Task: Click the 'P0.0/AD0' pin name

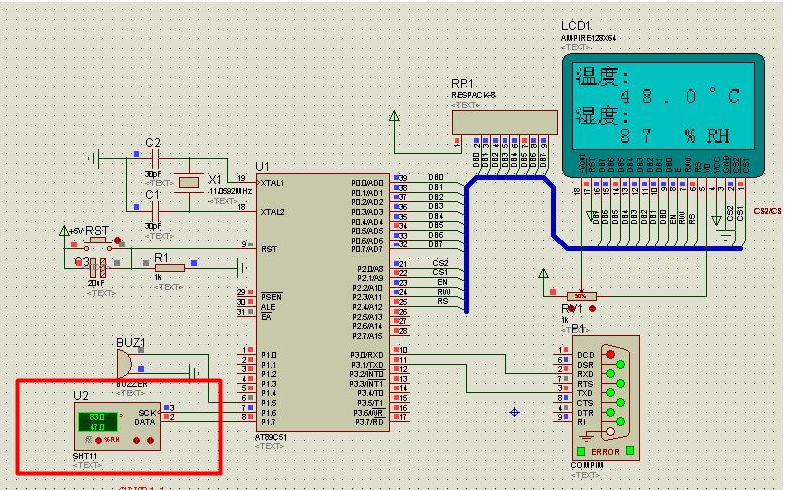Action: pos(367,183)
